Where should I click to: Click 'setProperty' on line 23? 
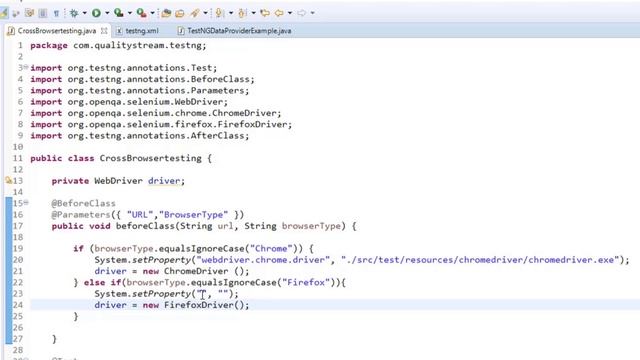tap(161, 294)
